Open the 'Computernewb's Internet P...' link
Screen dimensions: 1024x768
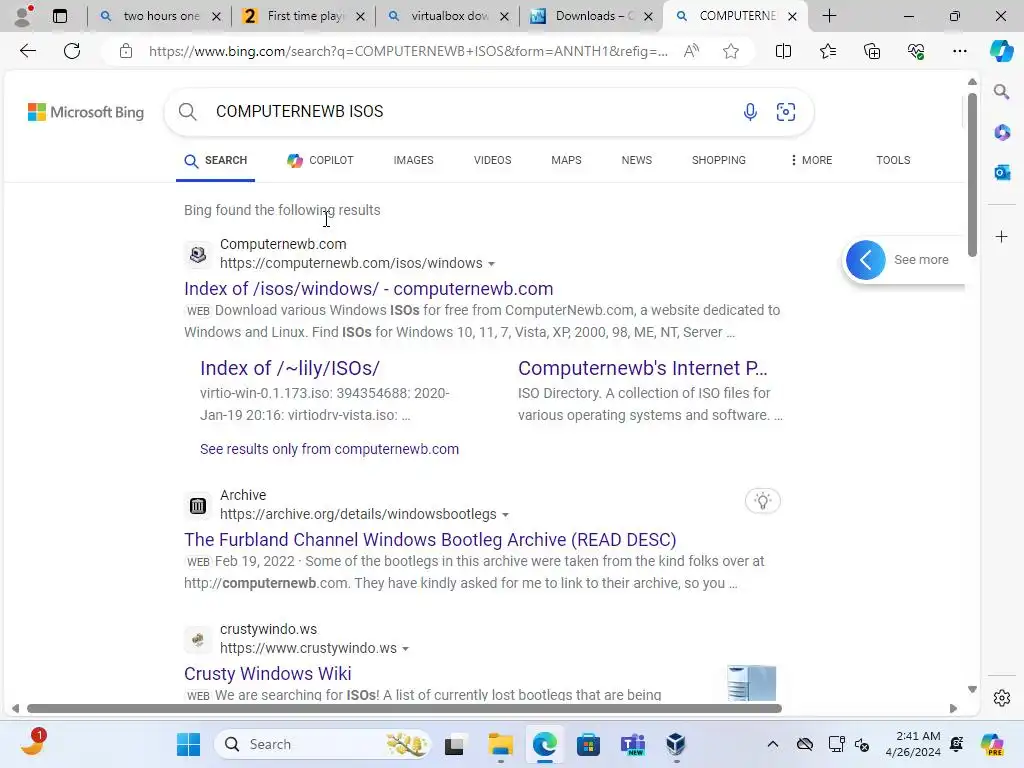pyautogui.click(x=643, y=368)
